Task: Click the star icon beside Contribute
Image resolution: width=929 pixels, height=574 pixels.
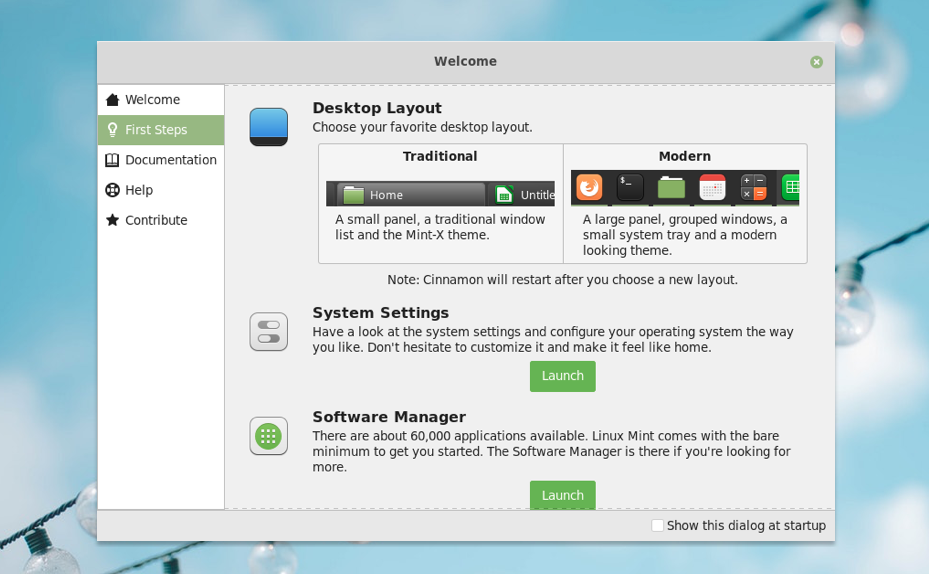Action: point(112,220)
